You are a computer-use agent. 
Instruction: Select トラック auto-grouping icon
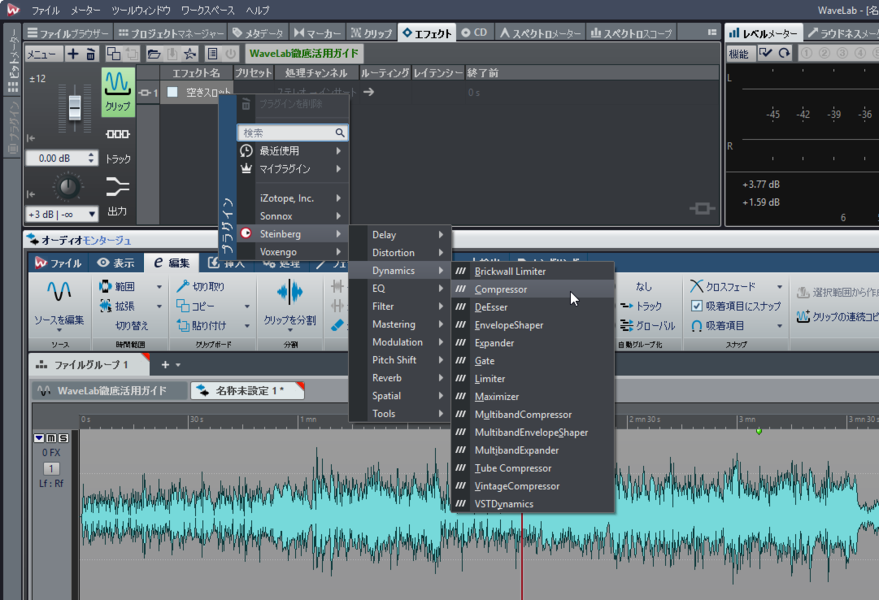coord(626,306)
